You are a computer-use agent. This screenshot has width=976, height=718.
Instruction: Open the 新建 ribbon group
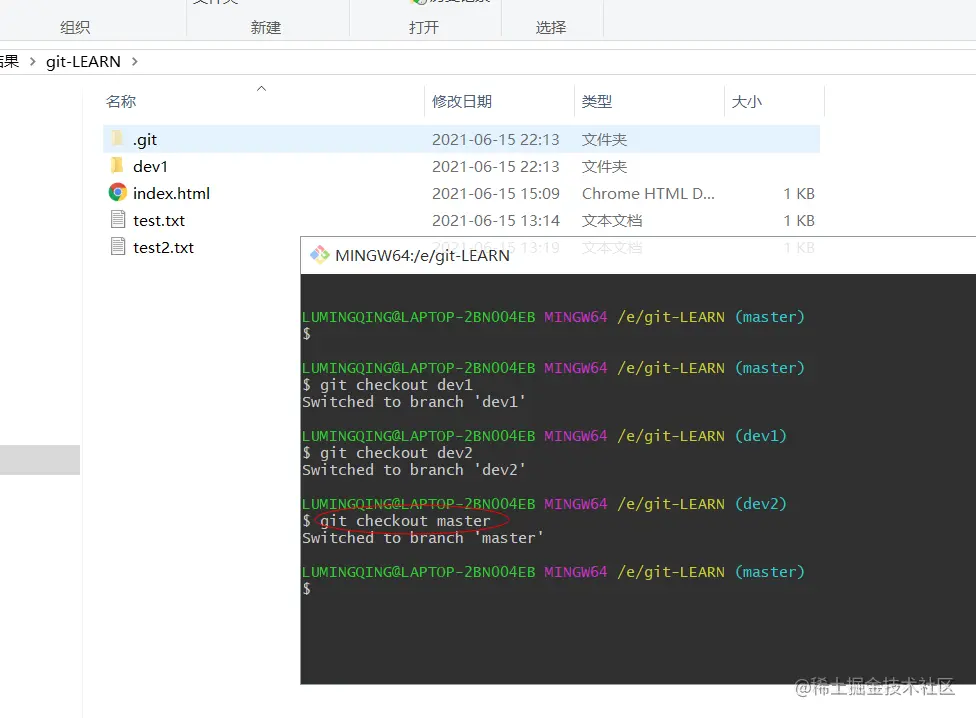266,27
